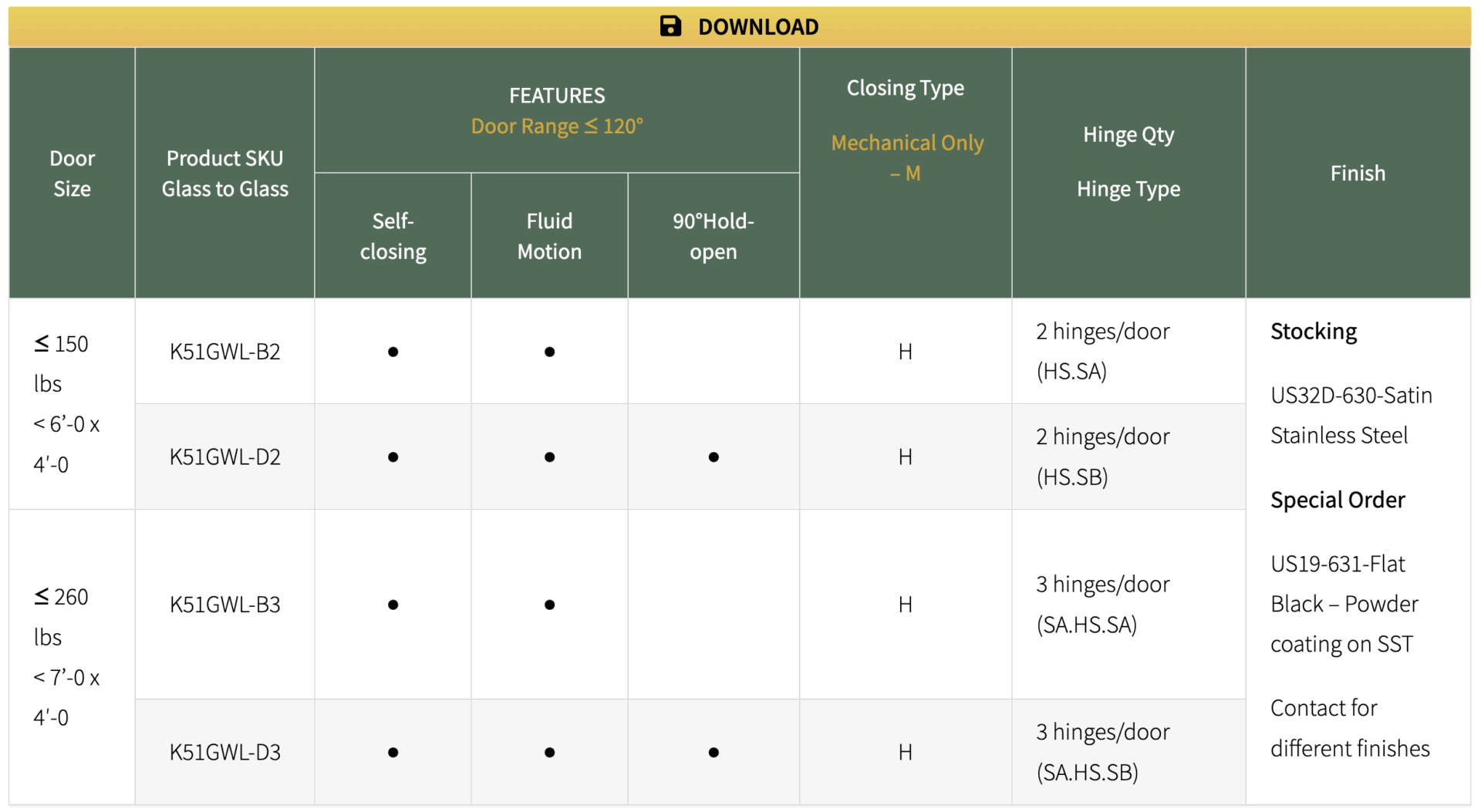This screenshot has height=812, width=1481.
Task: Select SKU K51GWL-D2 cell
Action: (224, 457)
